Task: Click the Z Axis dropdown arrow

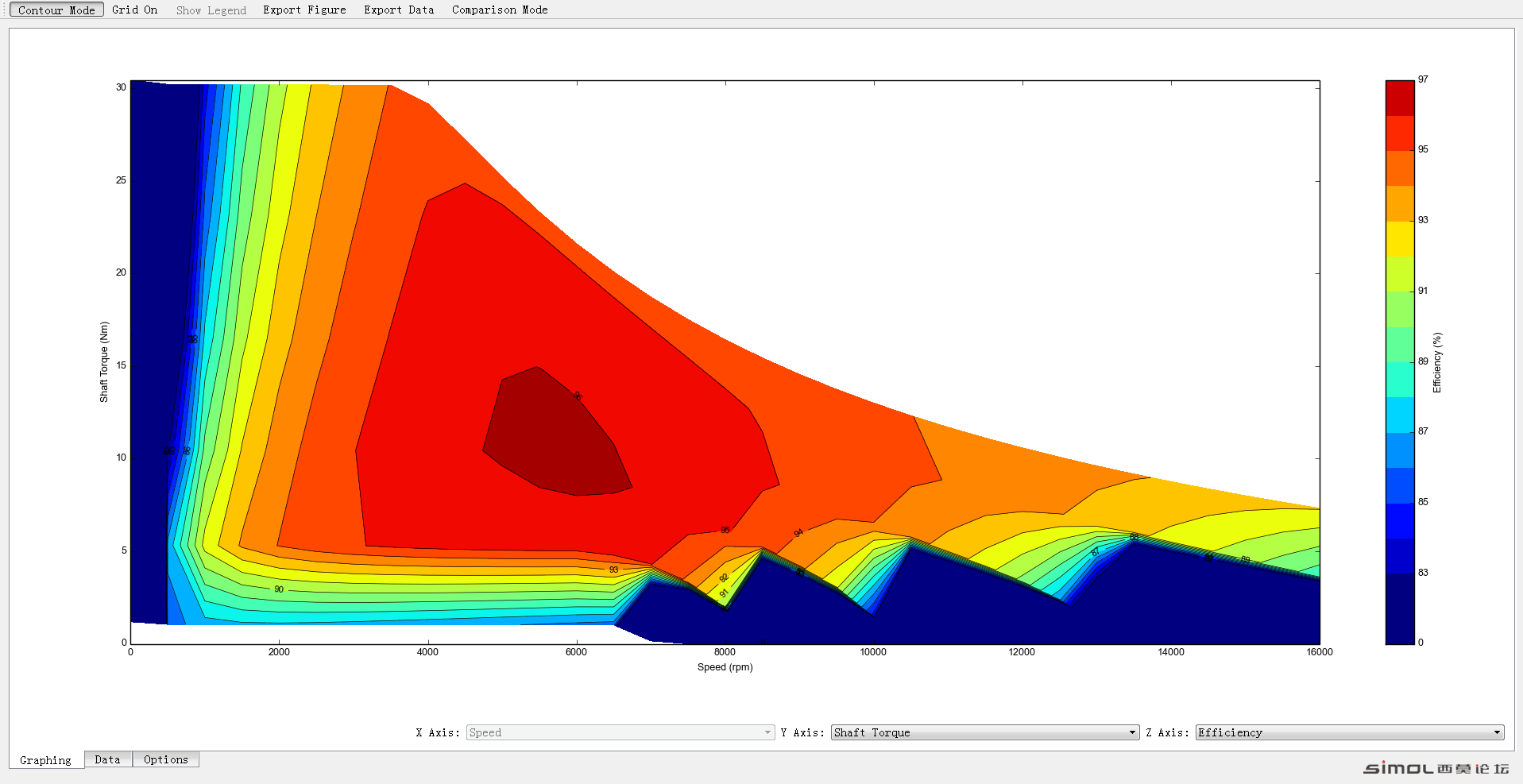Action: pos(1497,732)
